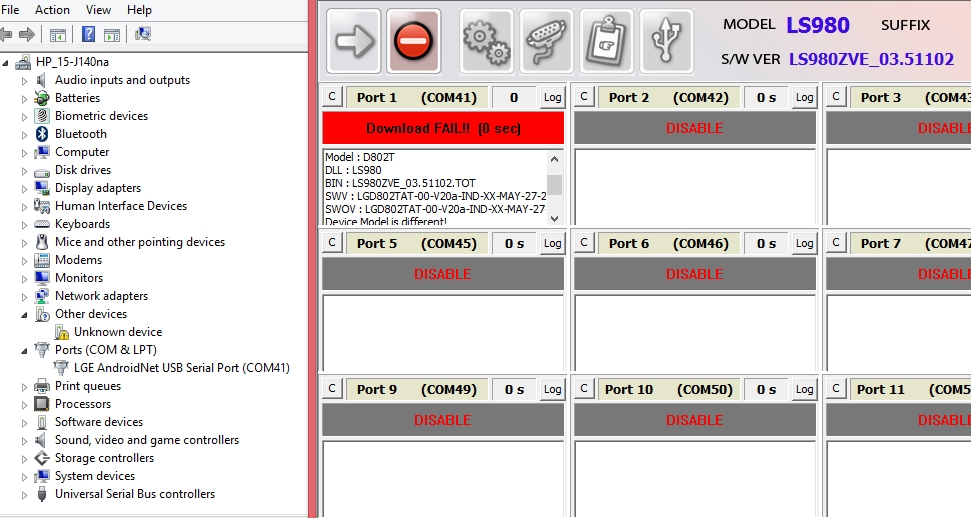Click the Log button for Port 1
This screenshot has height=518, width=971.
pos(552,97)
